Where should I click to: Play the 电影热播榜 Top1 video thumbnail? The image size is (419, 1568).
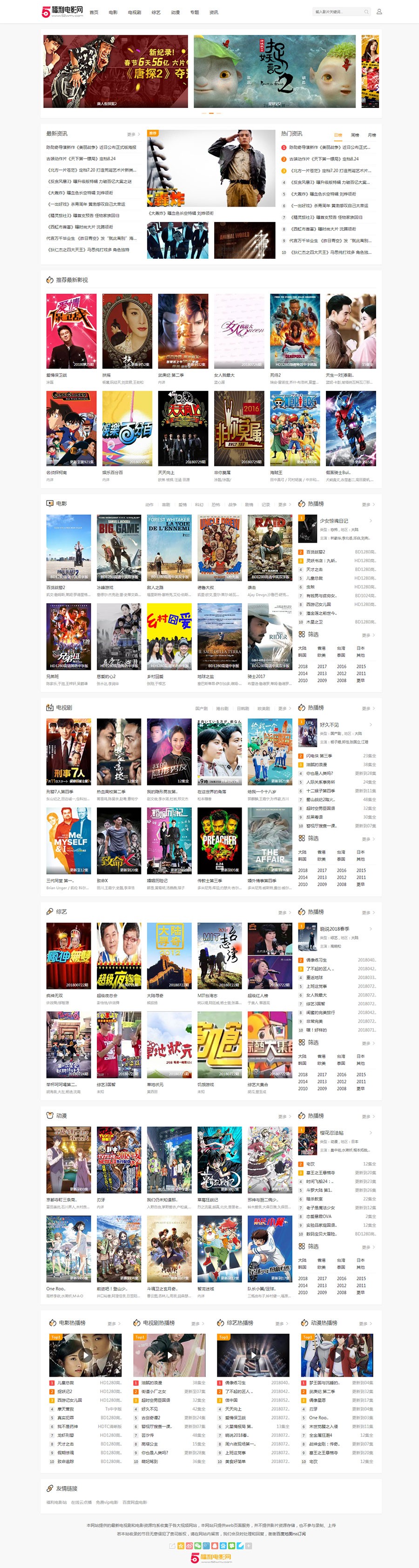(85, 1356)
